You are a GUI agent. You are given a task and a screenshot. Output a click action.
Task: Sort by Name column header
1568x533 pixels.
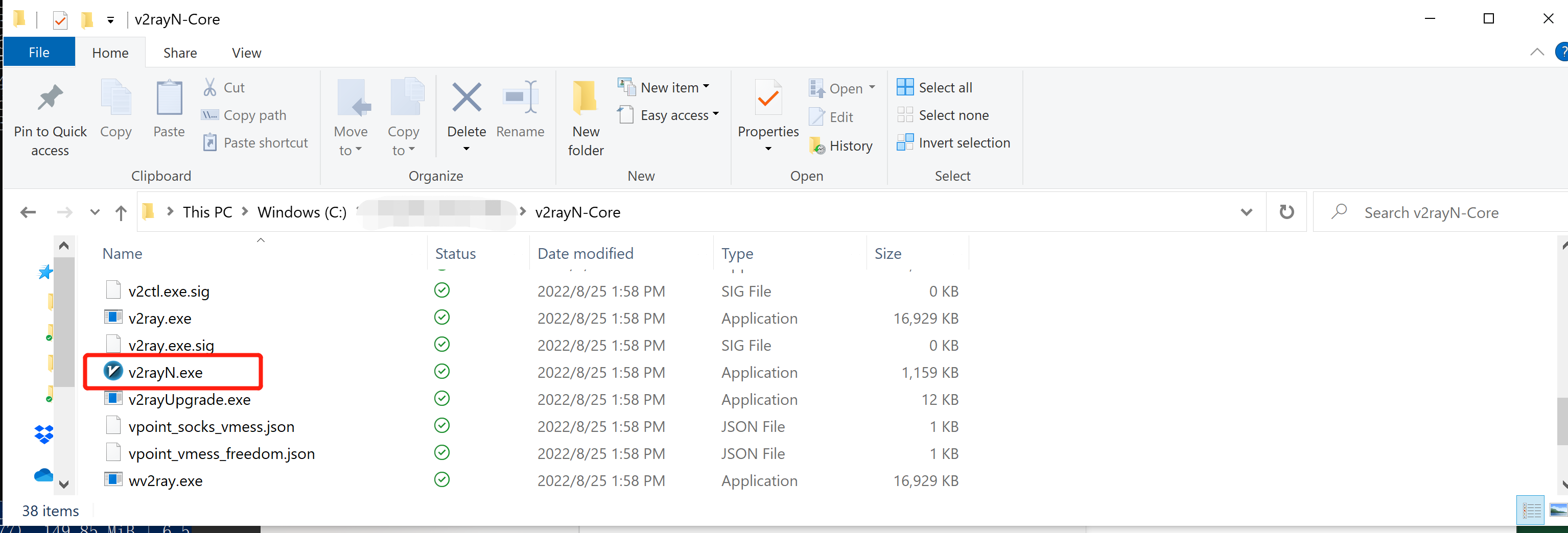point(122,253)
